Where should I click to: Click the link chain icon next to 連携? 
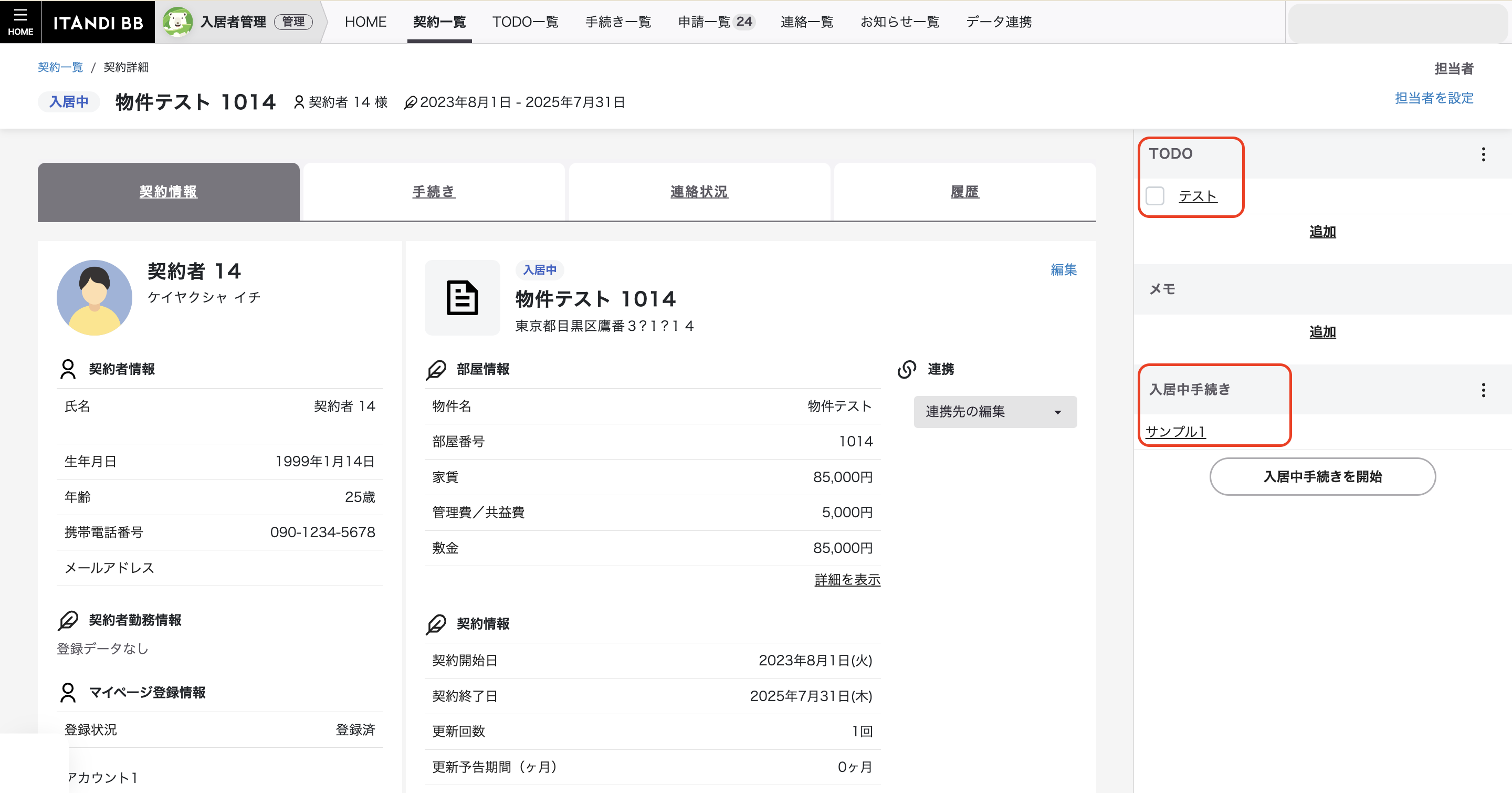click(907, 369)
